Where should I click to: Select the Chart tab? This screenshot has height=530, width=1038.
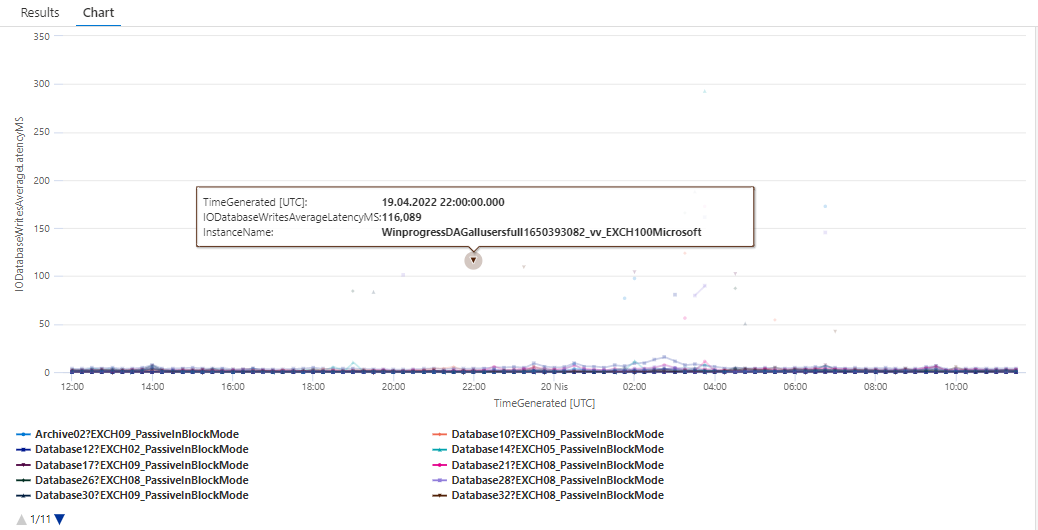click(99, 13)
